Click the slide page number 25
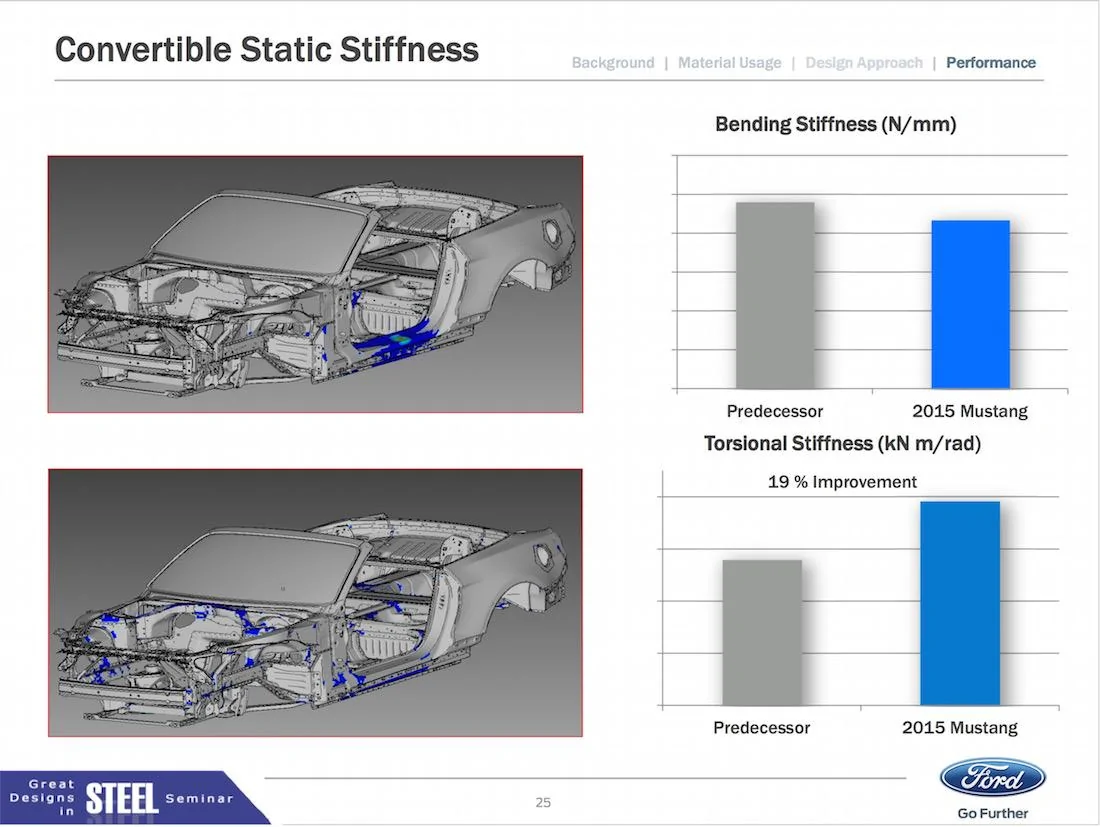Viewport: 1100px width, 827px height. click(x=543, y=802)
